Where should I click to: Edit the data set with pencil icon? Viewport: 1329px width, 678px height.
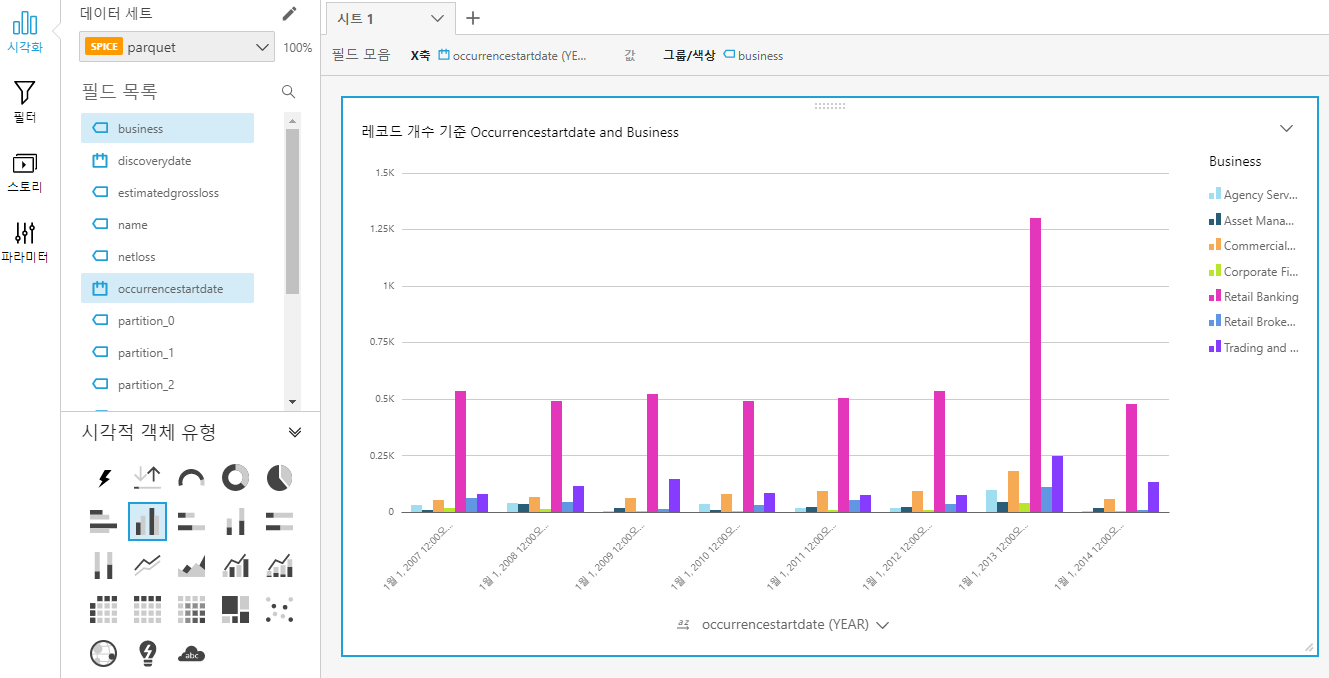click(x=289, y=13)
